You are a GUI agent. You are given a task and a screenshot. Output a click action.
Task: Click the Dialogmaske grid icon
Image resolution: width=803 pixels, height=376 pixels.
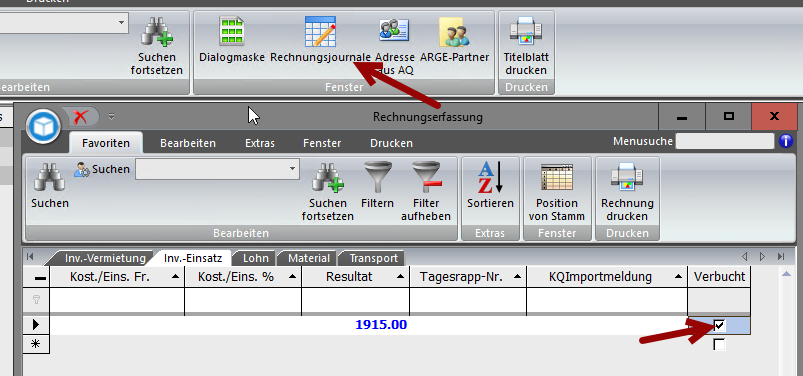point(231,32)
